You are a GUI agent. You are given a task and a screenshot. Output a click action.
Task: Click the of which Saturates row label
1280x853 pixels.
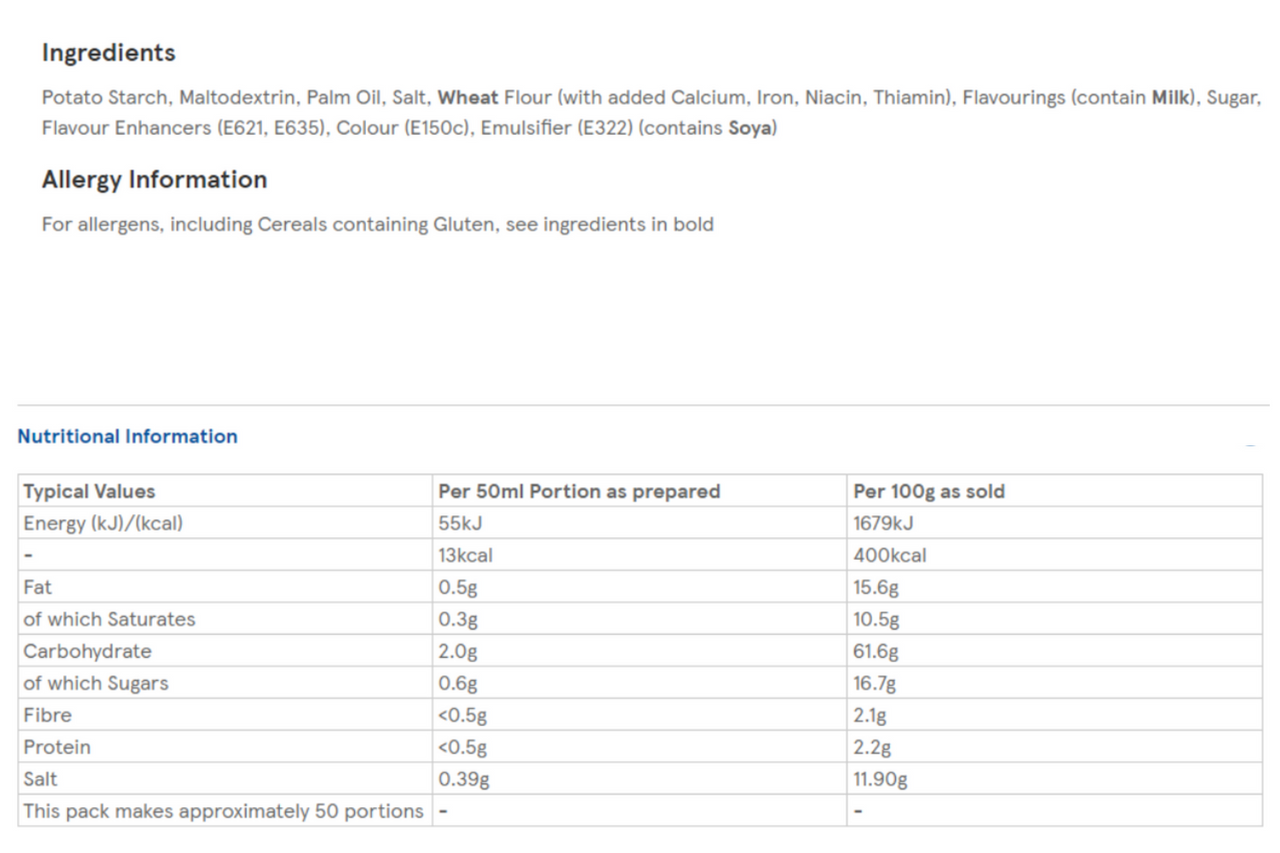click(x=109, y=619)
